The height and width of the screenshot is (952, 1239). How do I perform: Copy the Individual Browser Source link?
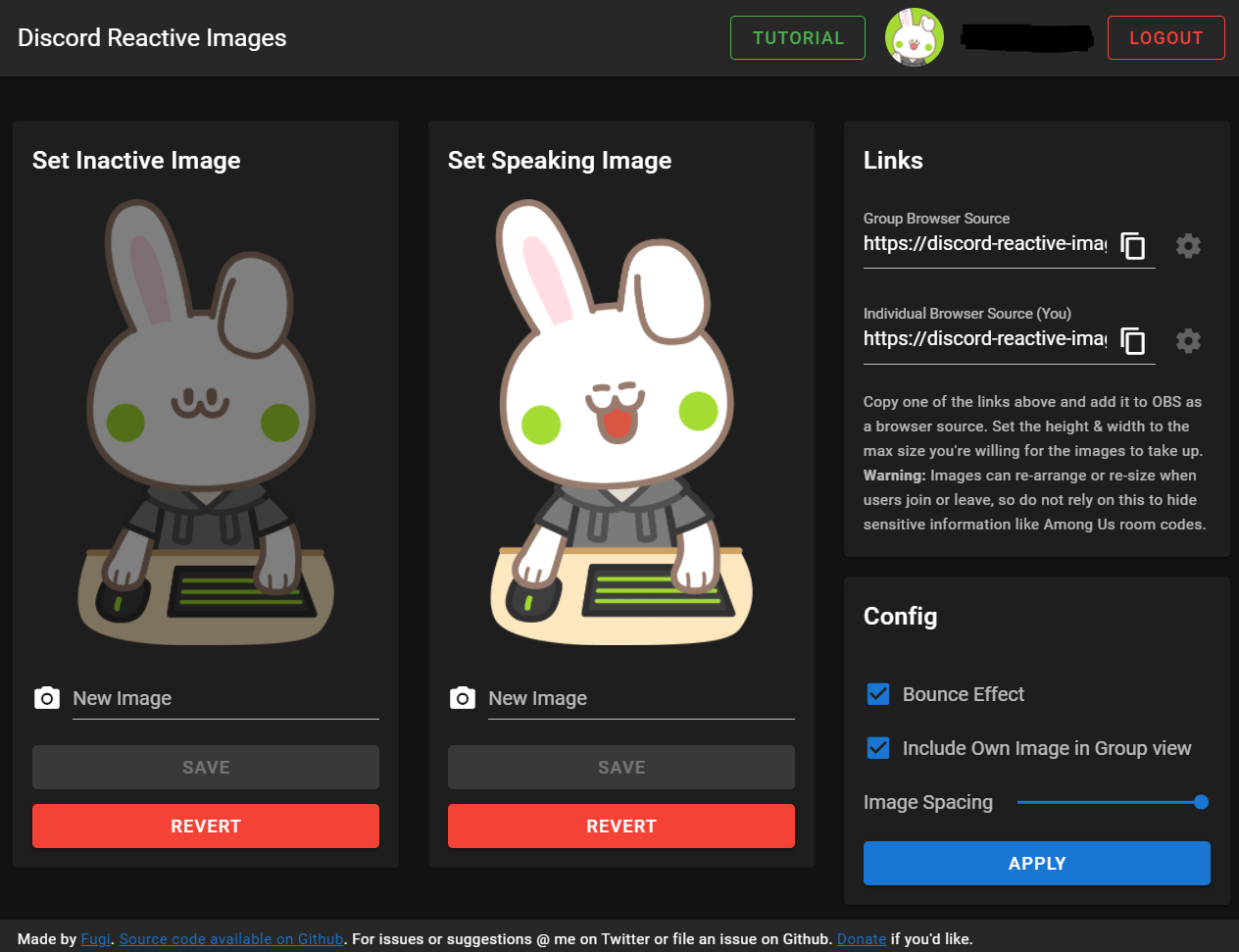tap(1133, 340)
